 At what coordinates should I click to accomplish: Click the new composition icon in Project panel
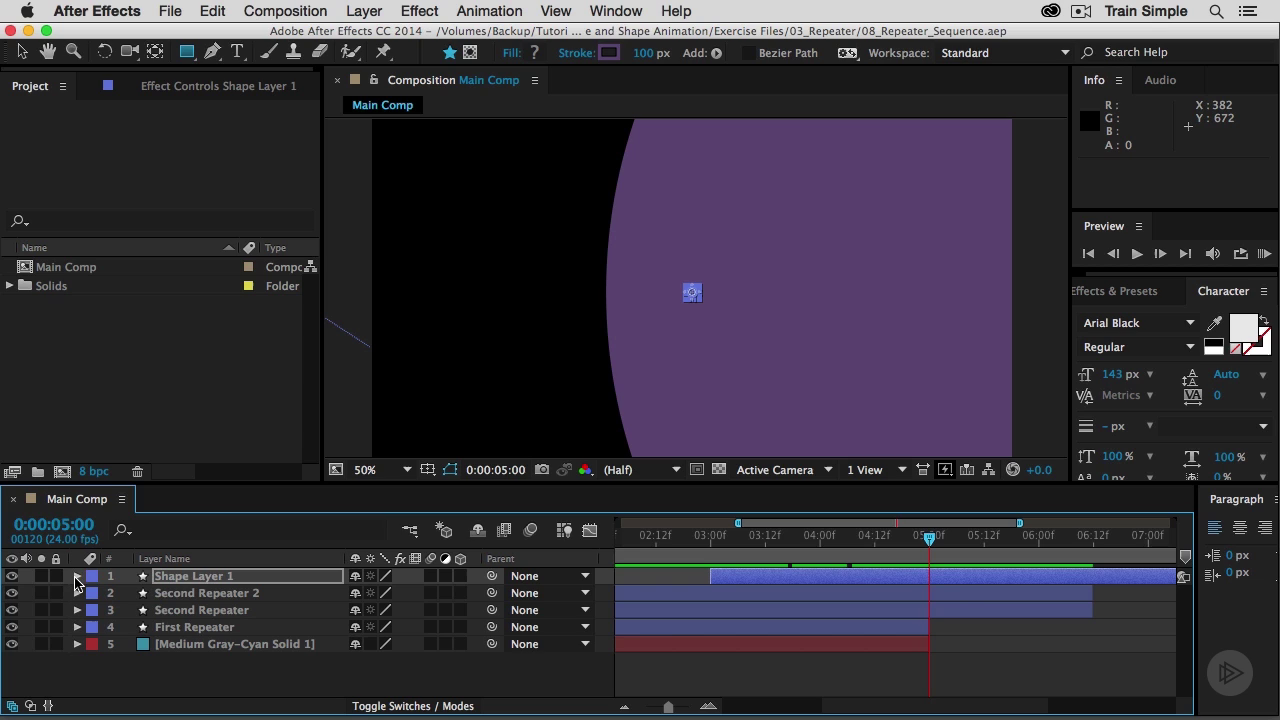pos(62,472)
